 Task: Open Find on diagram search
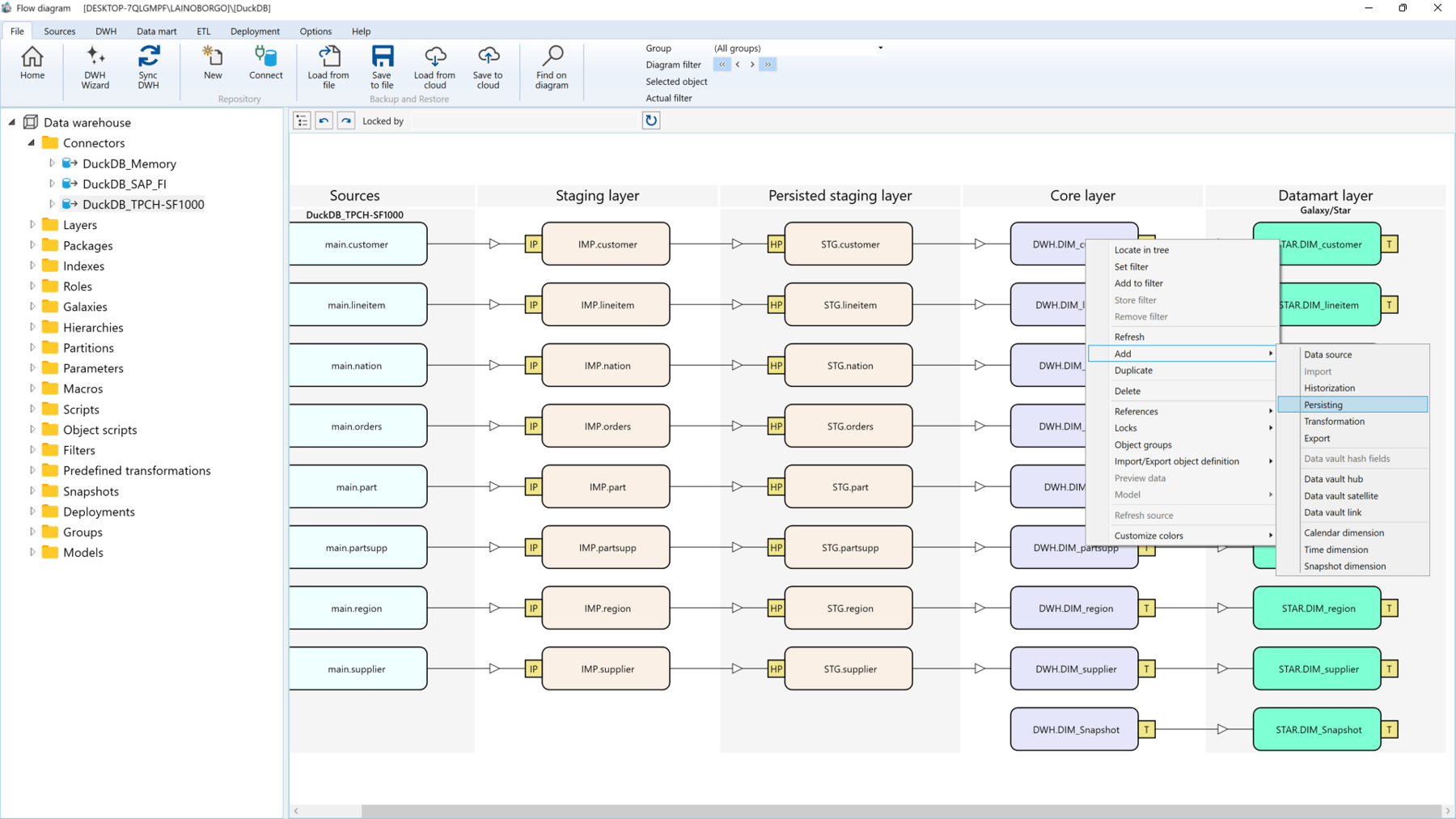click(552, 67)
